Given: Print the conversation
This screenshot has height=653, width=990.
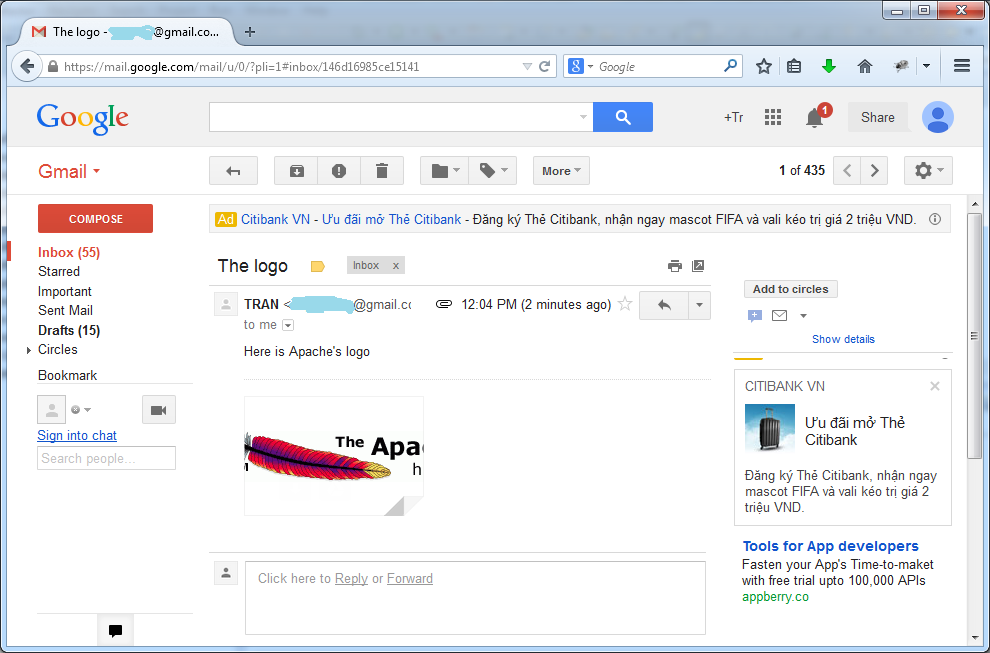Looking at the screenshot, I should tap(675, 266).
